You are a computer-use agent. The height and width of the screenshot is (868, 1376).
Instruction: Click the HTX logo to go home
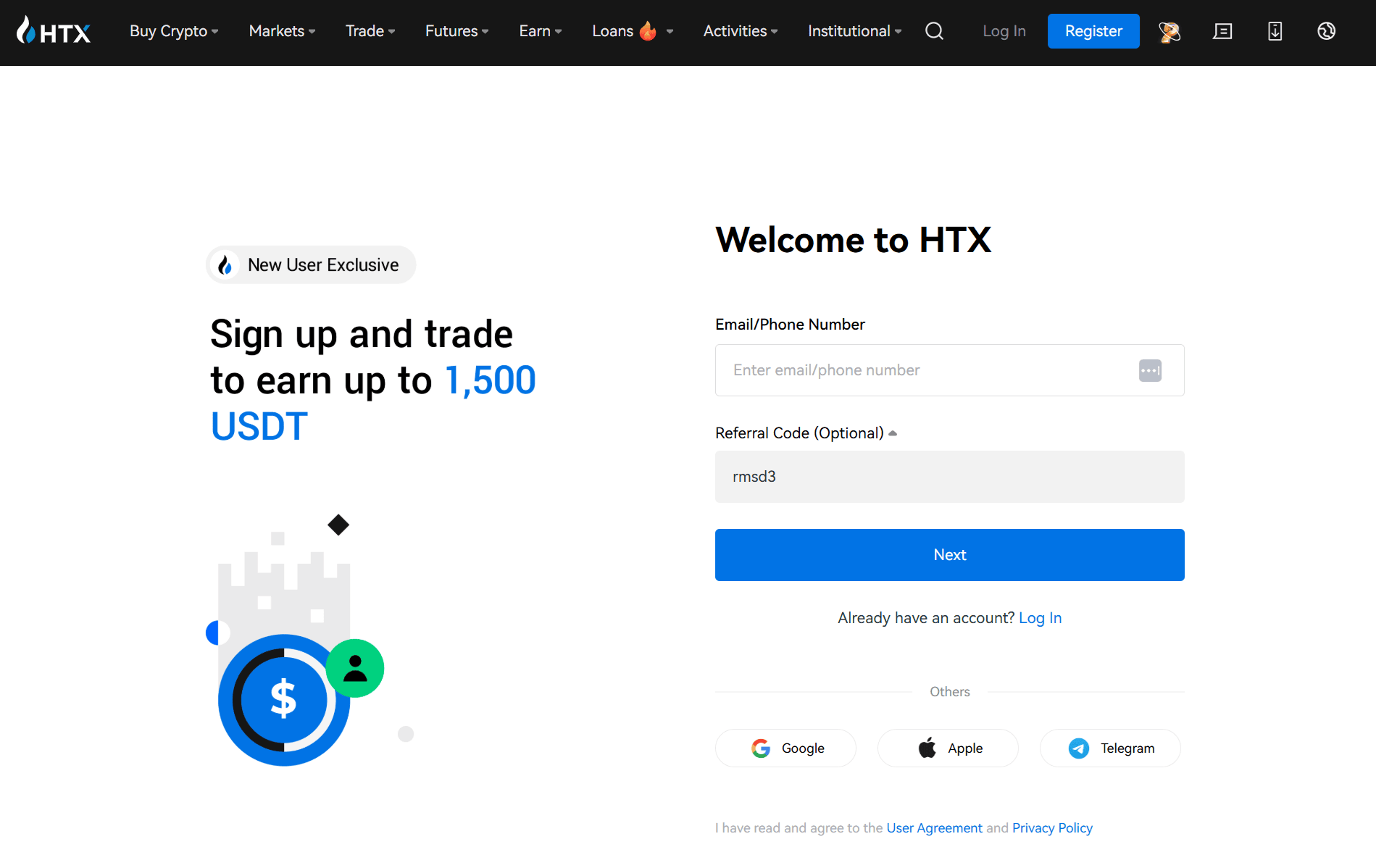pyautogui.click(x=54, y=31)
